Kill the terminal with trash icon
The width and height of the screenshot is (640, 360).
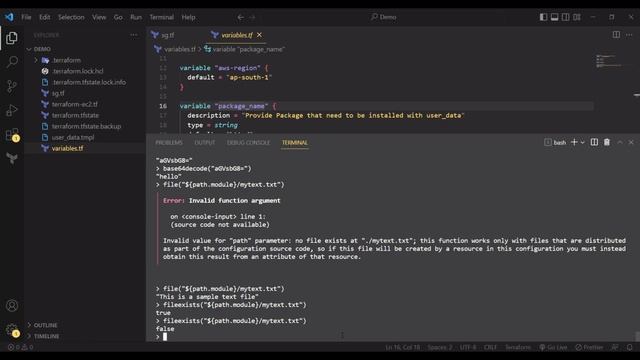[607, 142]
